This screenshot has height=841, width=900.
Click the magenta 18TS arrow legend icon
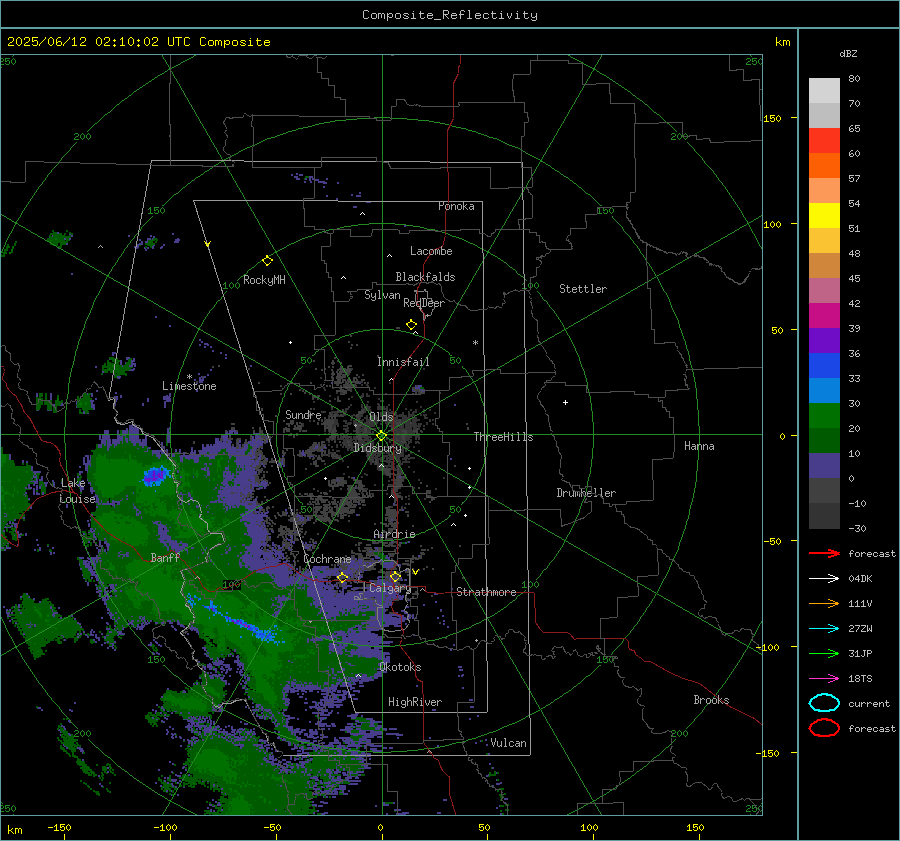point(824,679)
